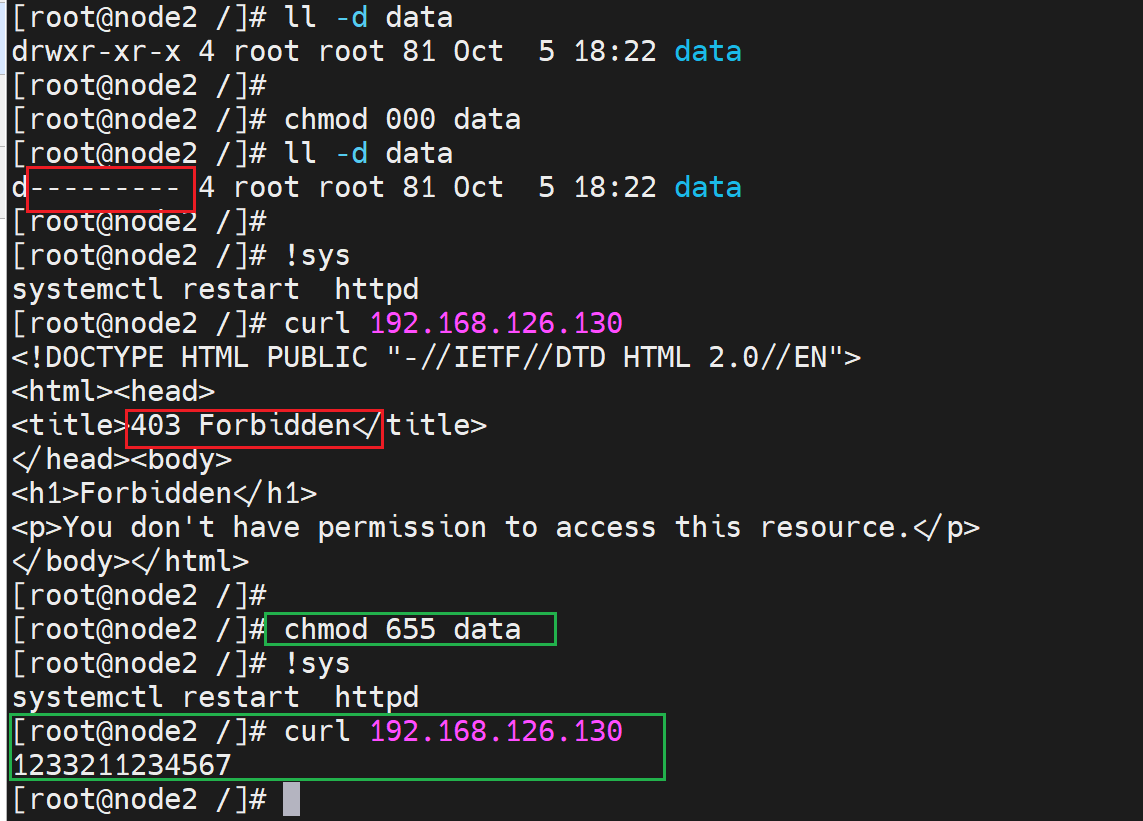Click the "chmod 000 data" command
The width and height of the screenshot is (1143, 821).
coord(402,120)
